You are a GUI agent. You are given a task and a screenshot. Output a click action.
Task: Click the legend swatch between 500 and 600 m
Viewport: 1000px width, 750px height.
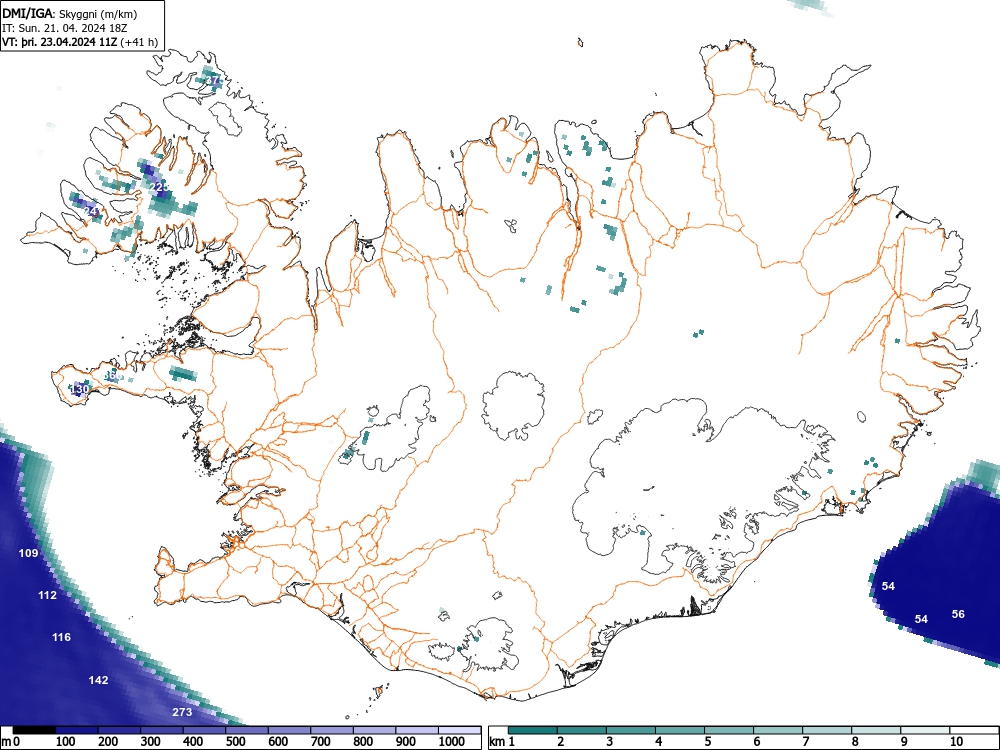247,730
